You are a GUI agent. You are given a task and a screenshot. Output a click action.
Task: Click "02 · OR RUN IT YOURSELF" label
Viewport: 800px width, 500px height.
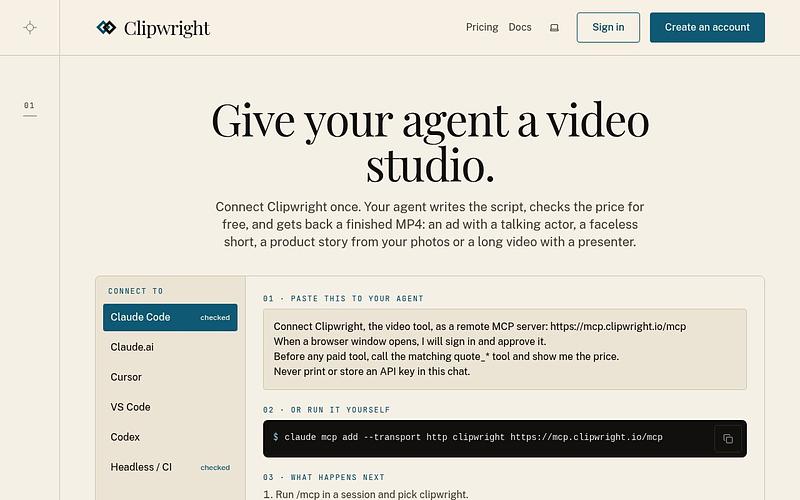(327, 410)
